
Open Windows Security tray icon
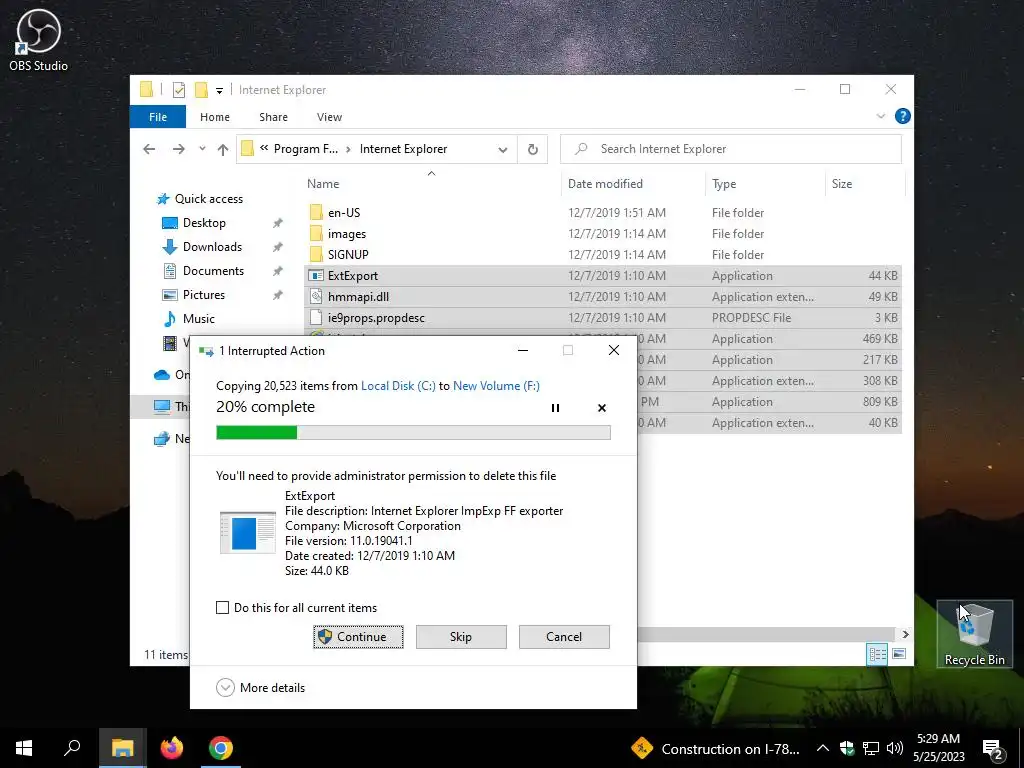click(847, 748)
